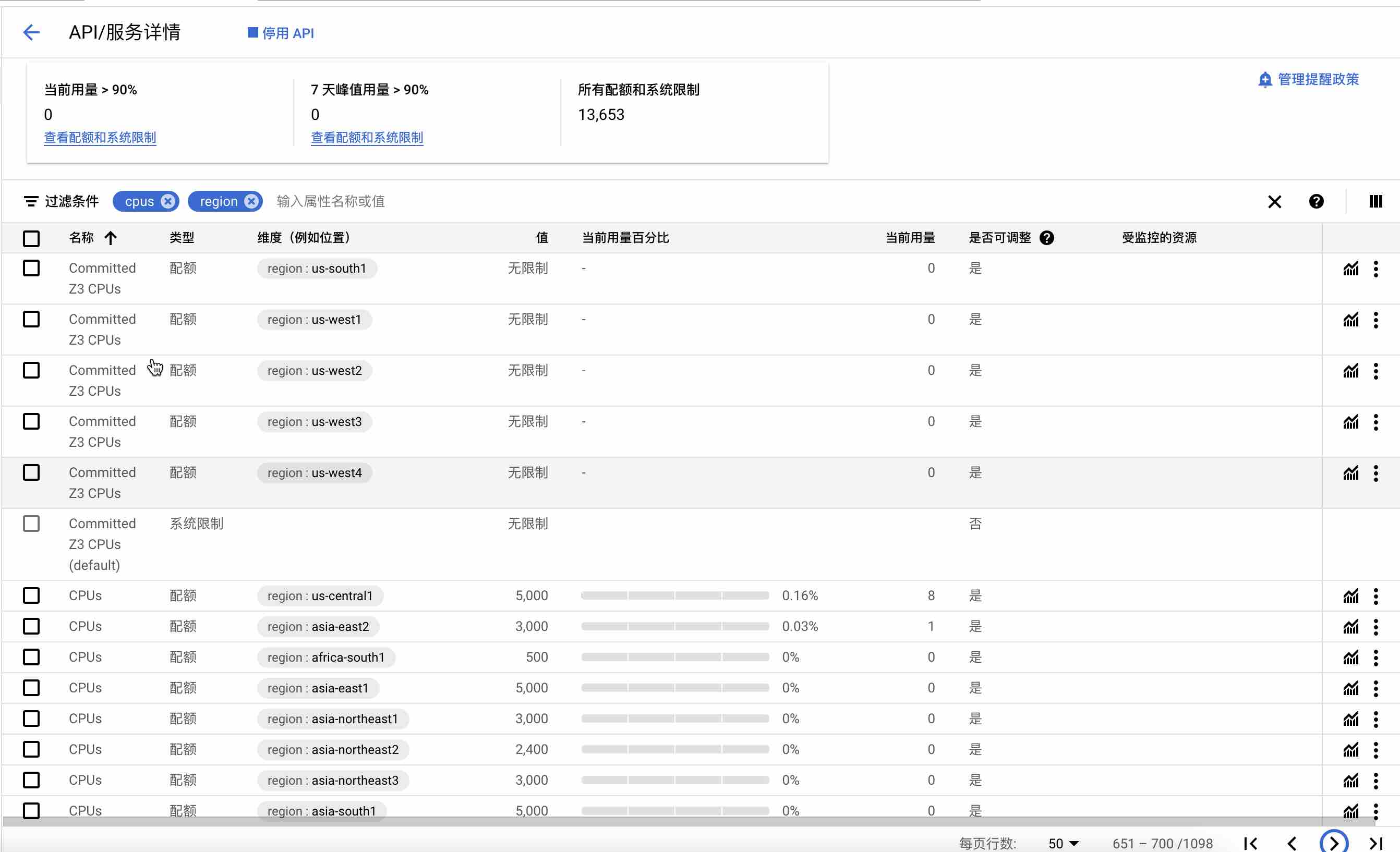This screenshot has width=1400, height=852.
Task: Click the africa-south1 usage progress bar
Action: pos(675,656)
